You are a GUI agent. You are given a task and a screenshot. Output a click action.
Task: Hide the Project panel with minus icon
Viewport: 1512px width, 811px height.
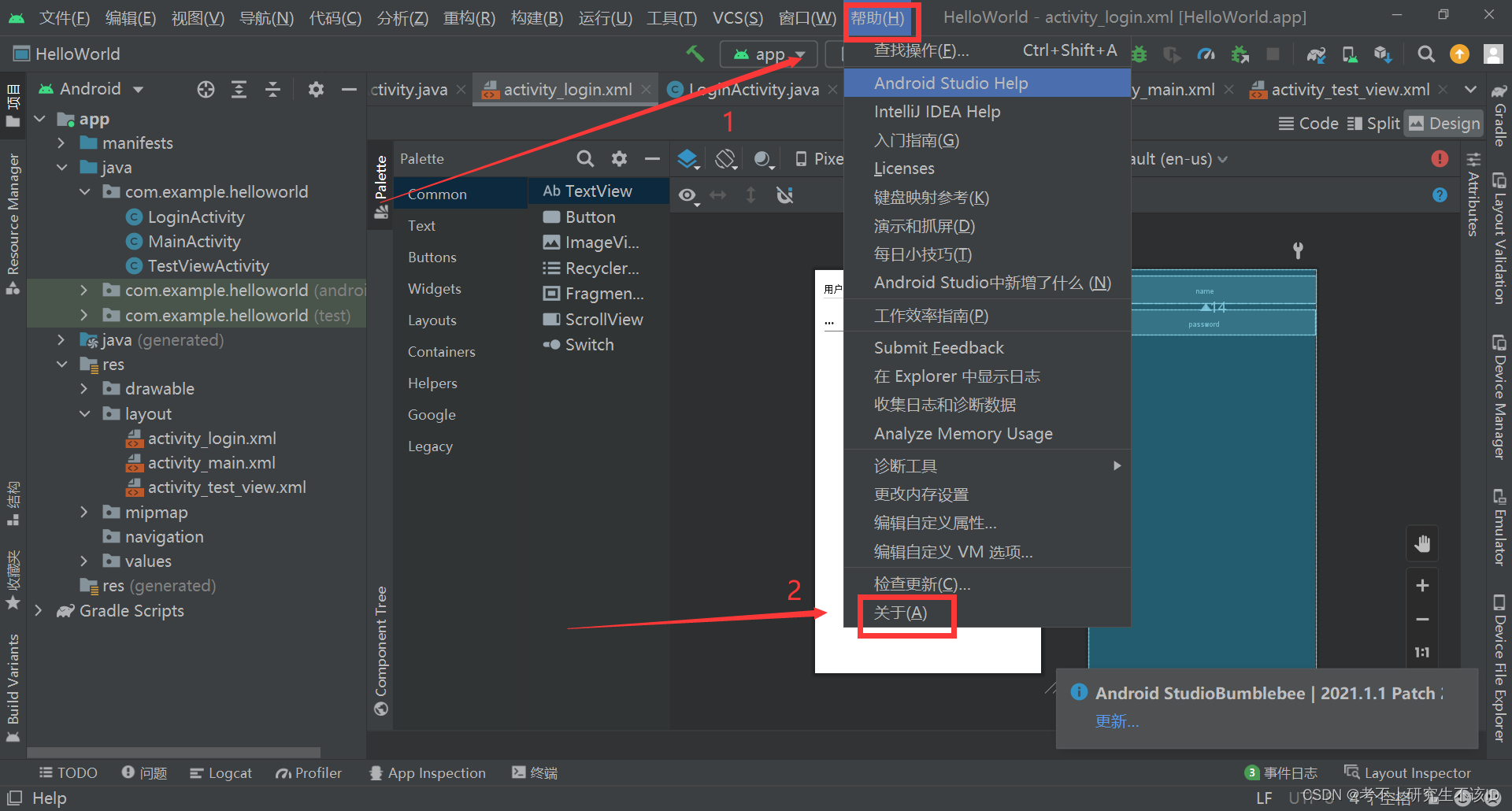(349, 90)
